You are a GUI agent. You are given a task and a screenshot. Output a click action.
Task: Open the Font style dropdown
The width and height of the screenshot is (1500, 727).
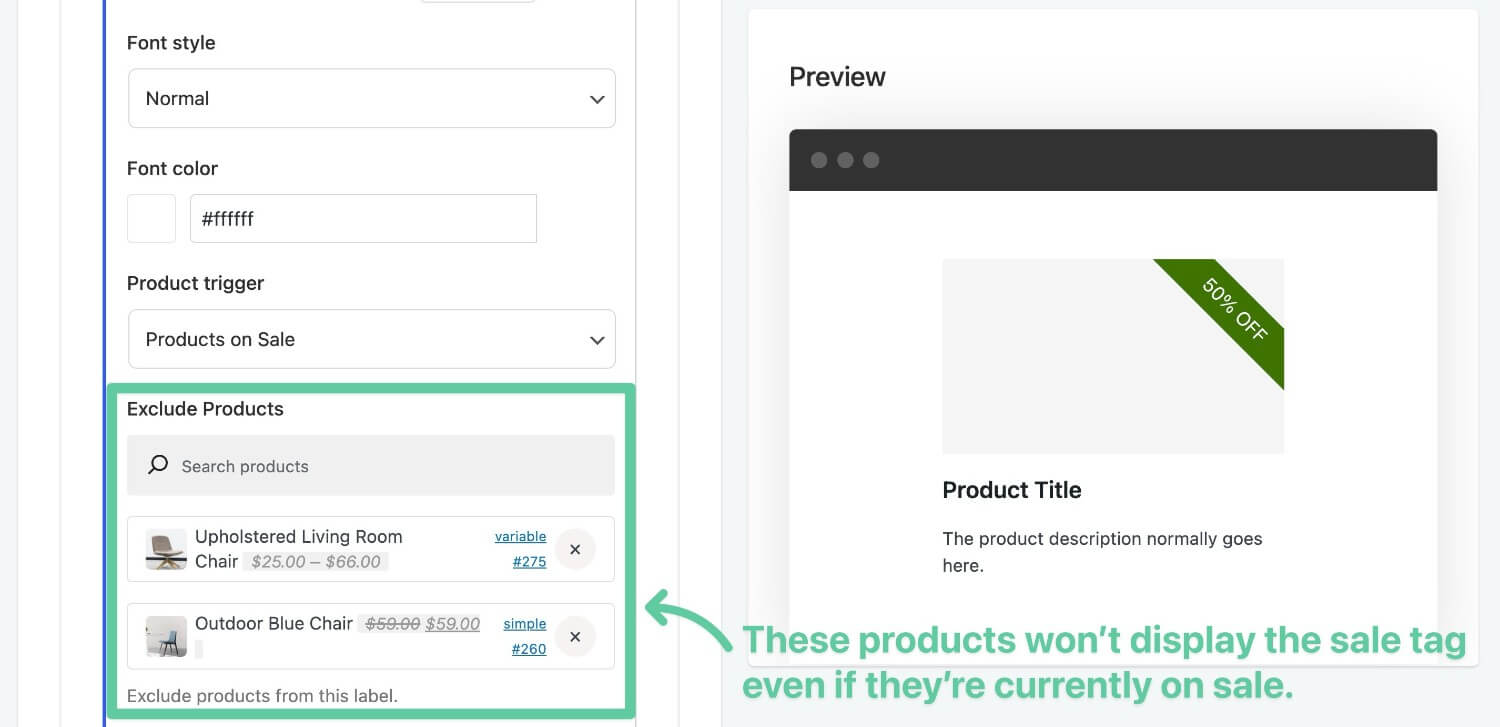click(x=372, y=98)
